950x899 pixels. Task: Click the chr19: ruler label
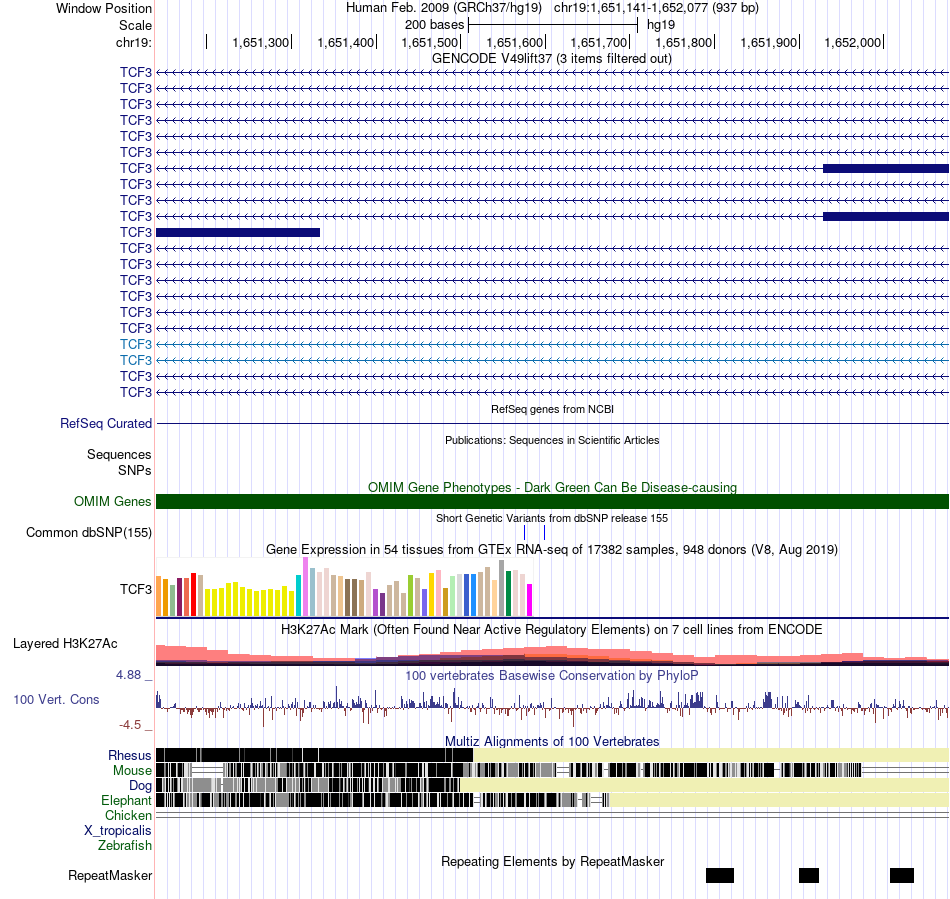(x=133, y=42)
